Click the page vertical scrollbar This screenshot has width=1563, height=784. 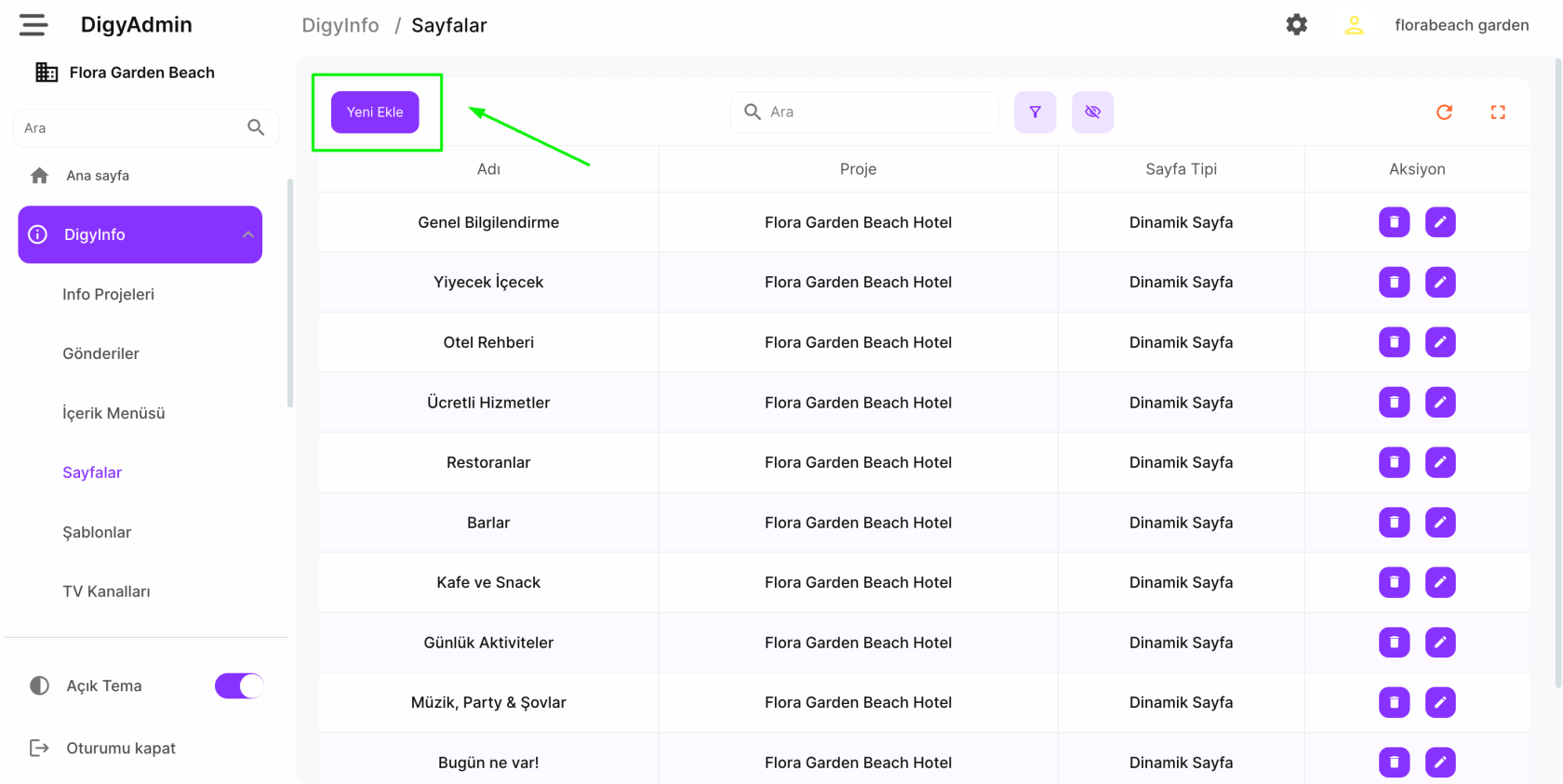[x=1558, y=372]
